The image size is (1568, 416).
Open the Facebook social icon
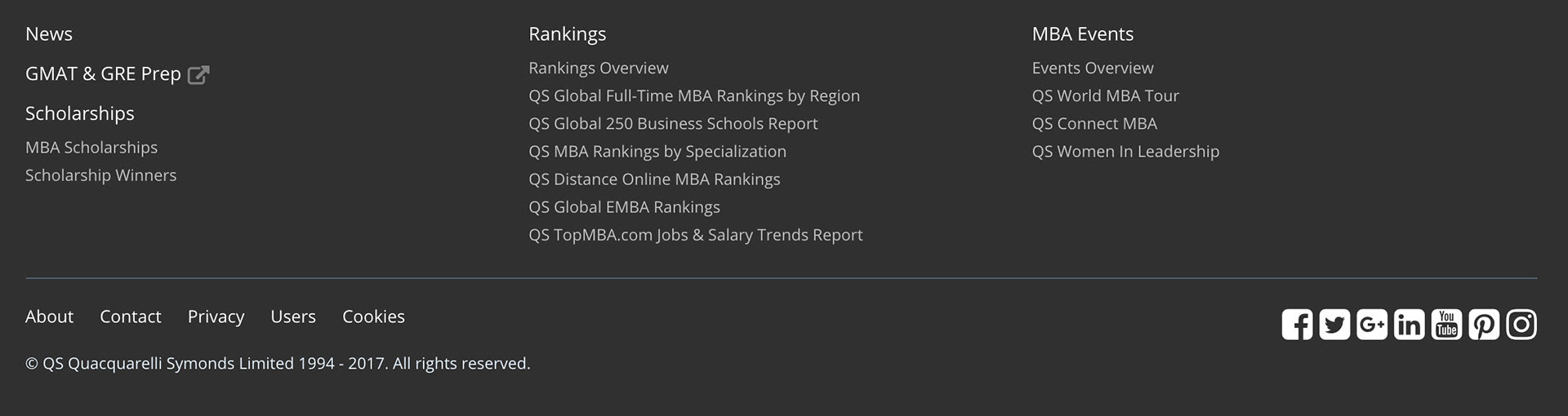1297,325
